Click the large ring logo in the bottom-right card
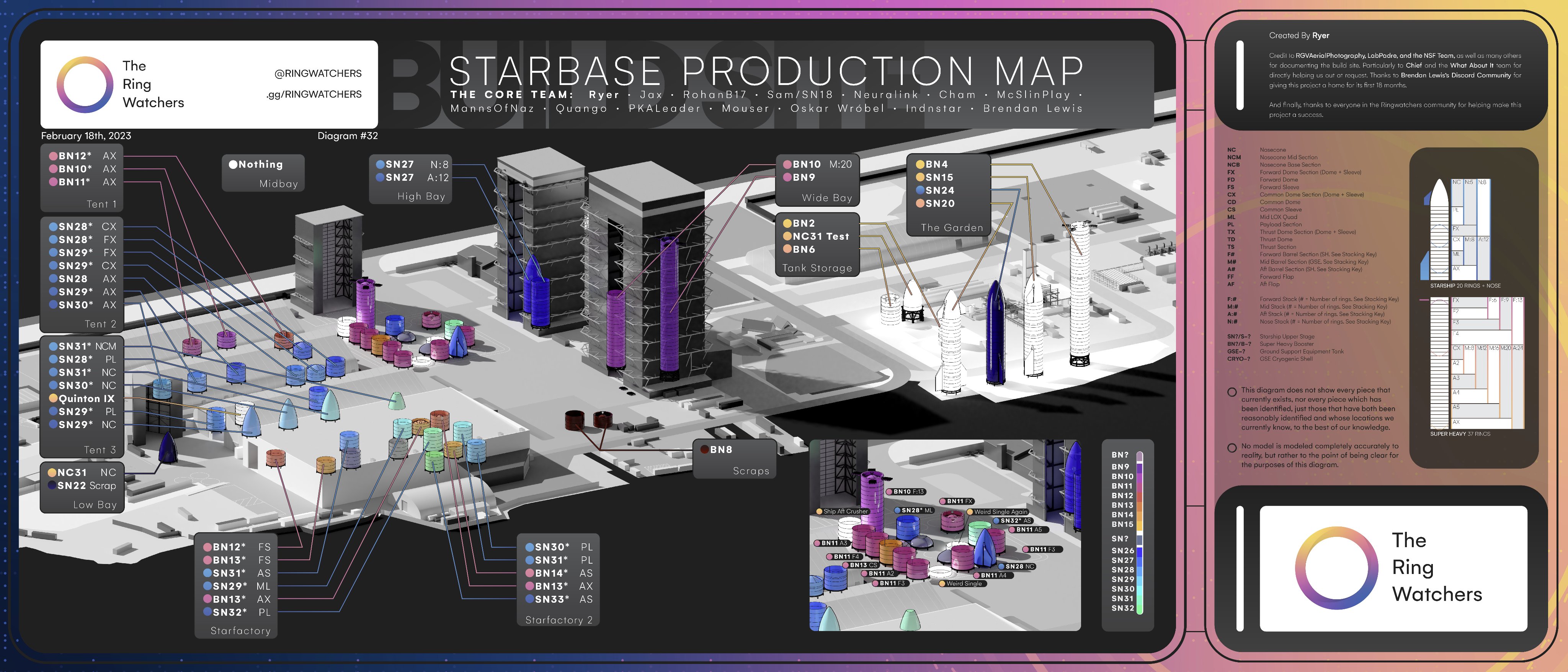Image resolution: width=1568 pixels, height=672 pixels. (1336, 568)
